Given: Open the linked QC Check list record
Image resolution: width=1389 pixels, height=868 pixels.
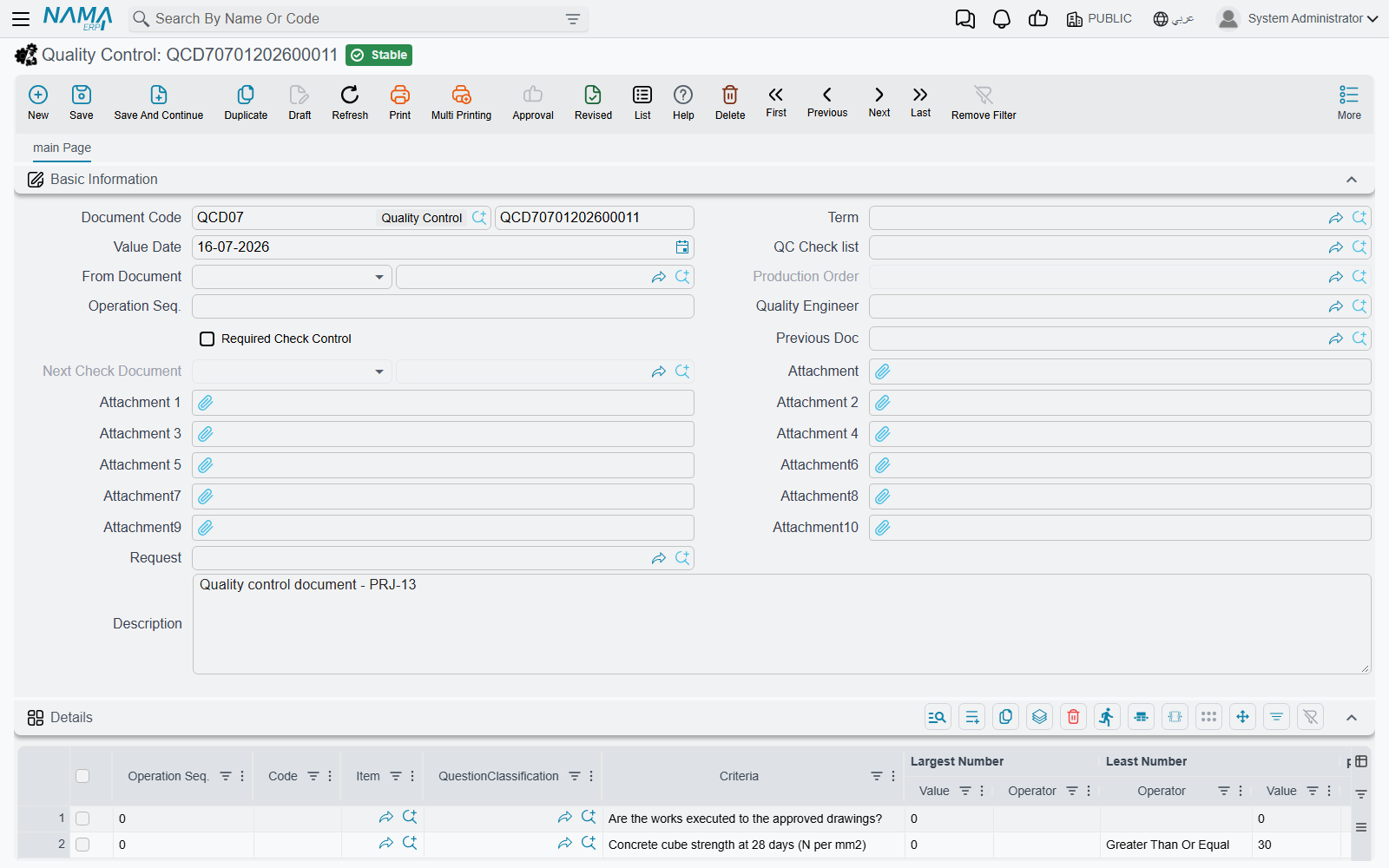Looking at the screenshot, I should [x=1336, y=247].
